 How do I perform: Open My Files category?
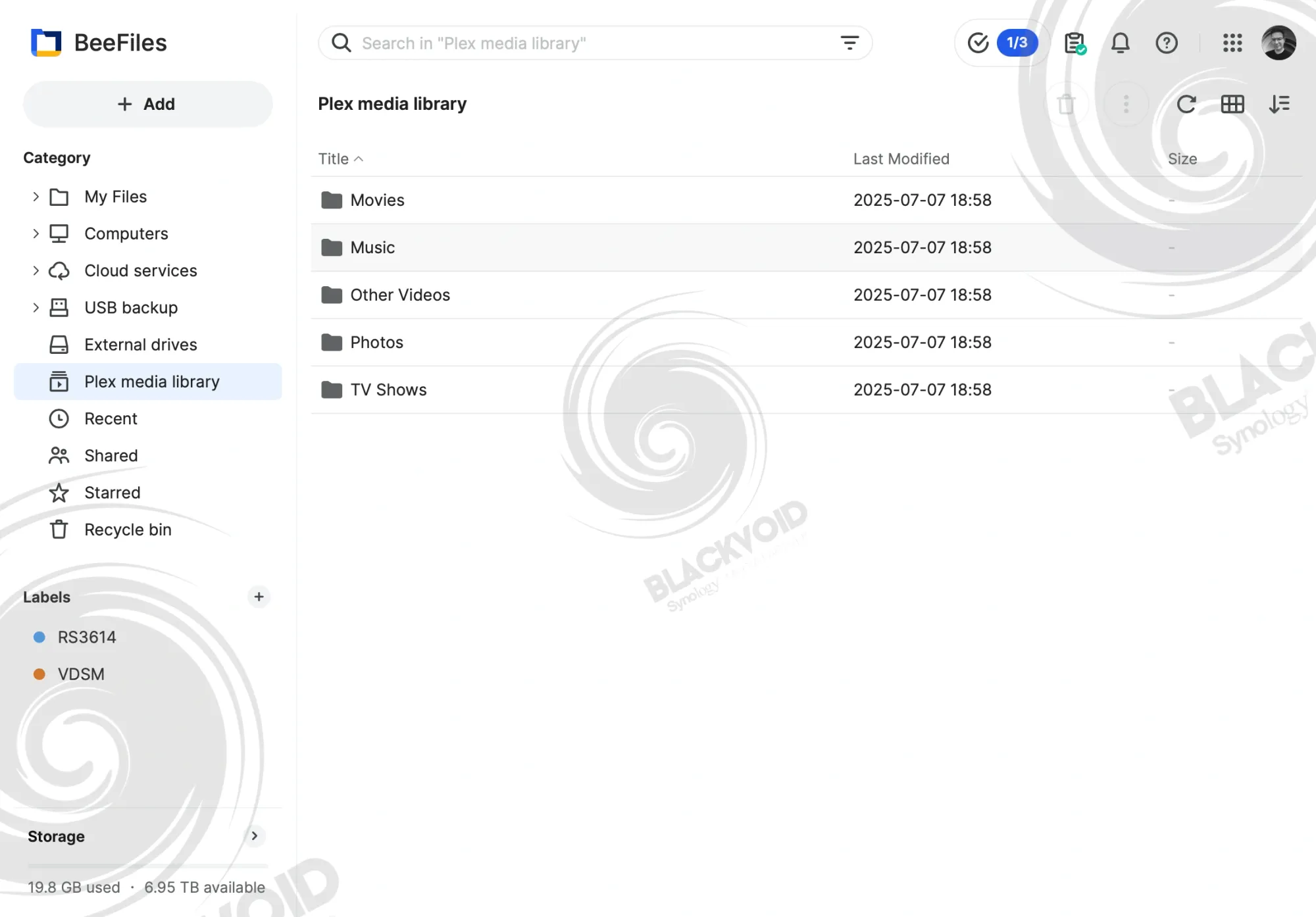pyautogui.click(x=148, y=197)
